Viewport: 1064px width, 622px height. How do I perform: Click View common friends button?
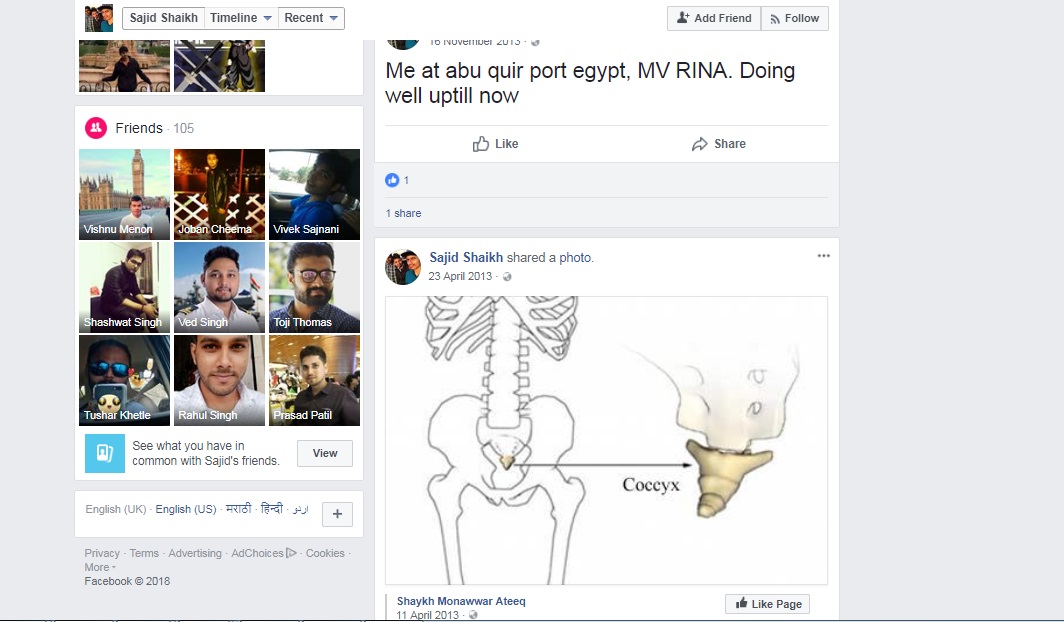click(324, 453)
